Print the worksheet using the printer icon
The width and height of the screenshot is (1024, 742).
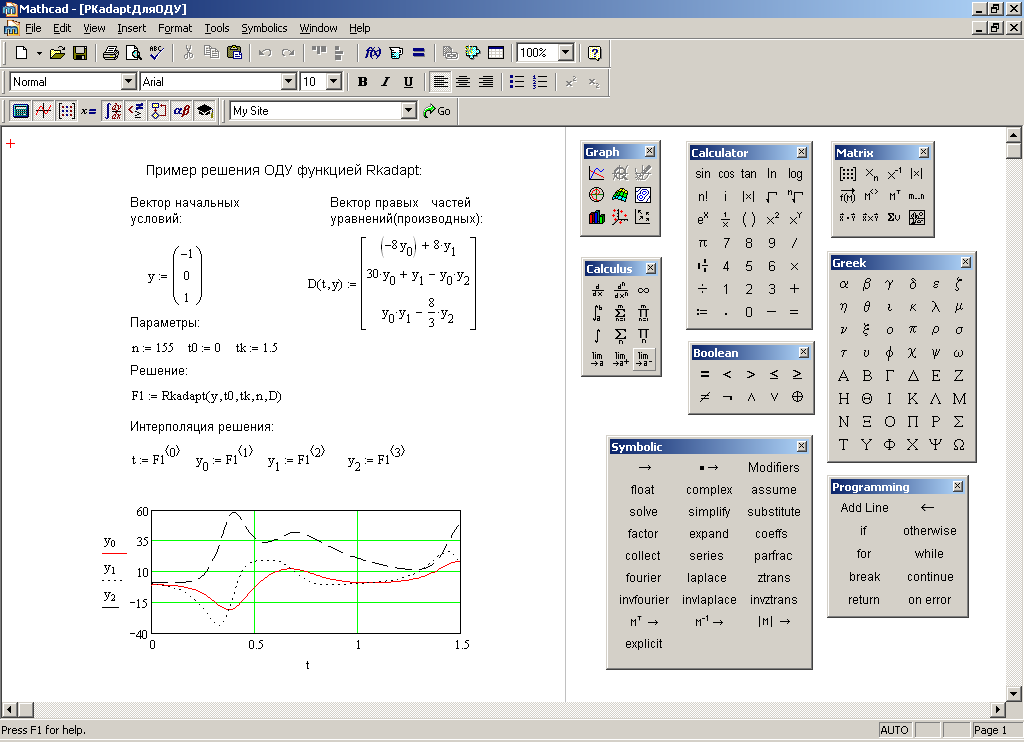coord(111,53)
